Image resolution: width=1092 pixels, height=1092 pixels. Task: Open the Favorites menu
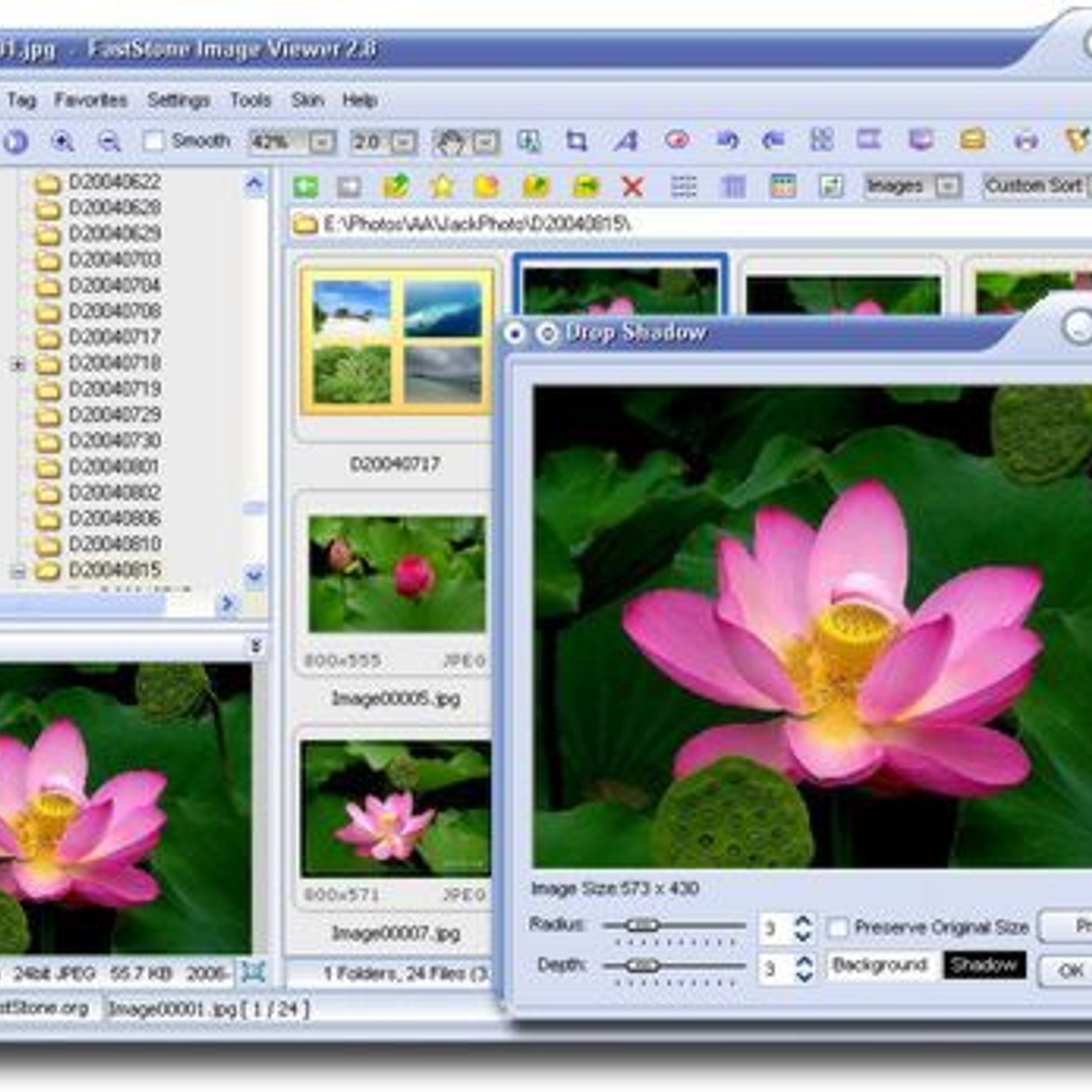tap(91, 100)
